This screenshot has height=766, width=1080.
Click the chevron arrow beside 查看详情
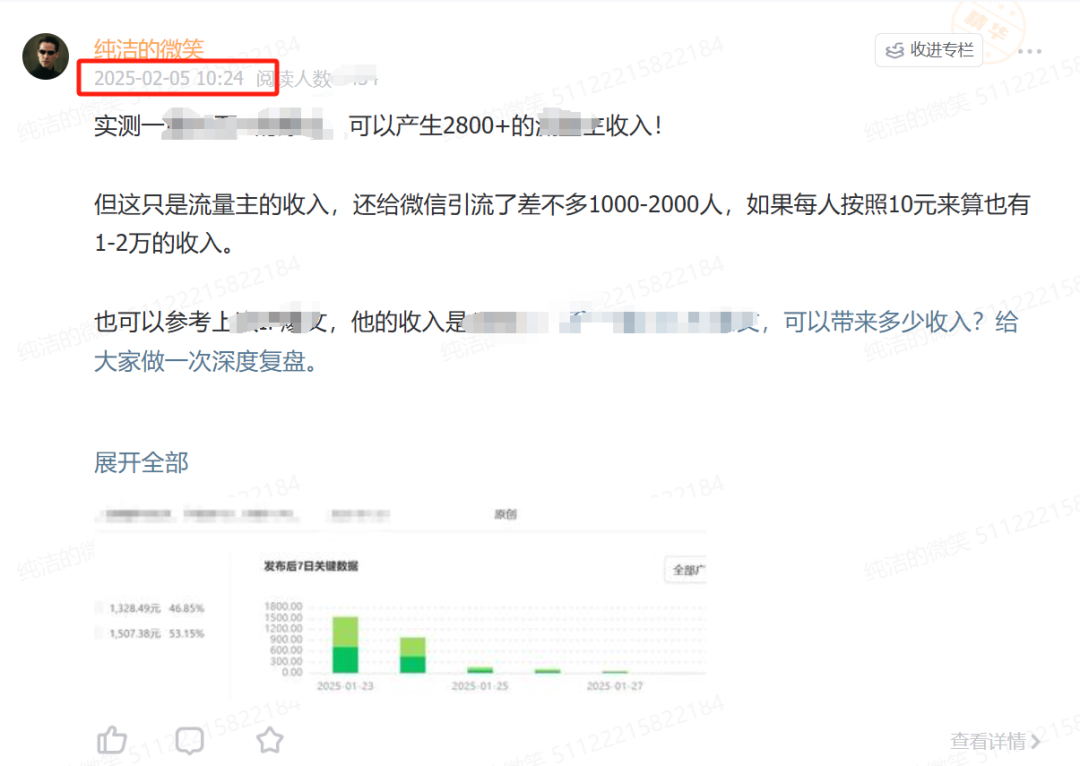[1035, 741]
